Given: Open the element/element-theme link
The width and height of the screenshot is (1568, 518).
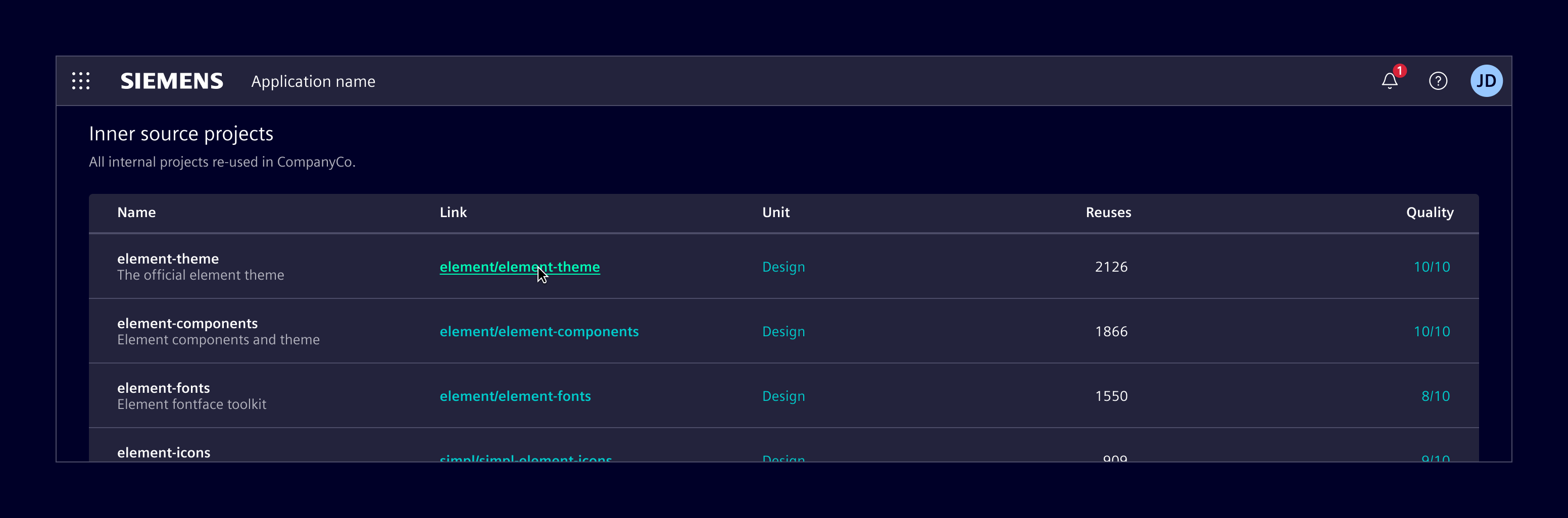Looking at the screenshot, I should (519, 267).
